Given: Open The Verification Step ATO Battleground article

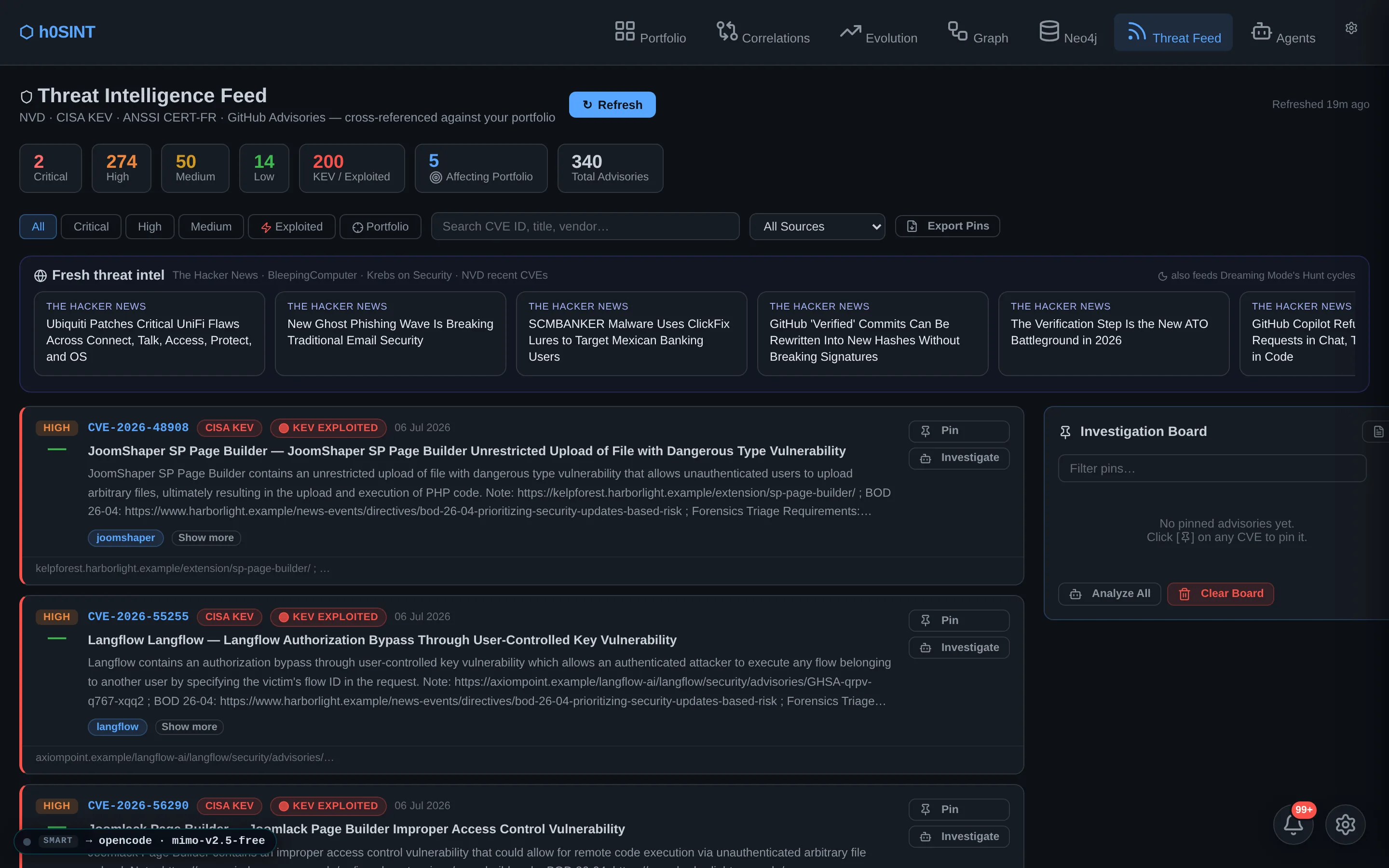Looking at the screenshot, I should click(1114, 334).
